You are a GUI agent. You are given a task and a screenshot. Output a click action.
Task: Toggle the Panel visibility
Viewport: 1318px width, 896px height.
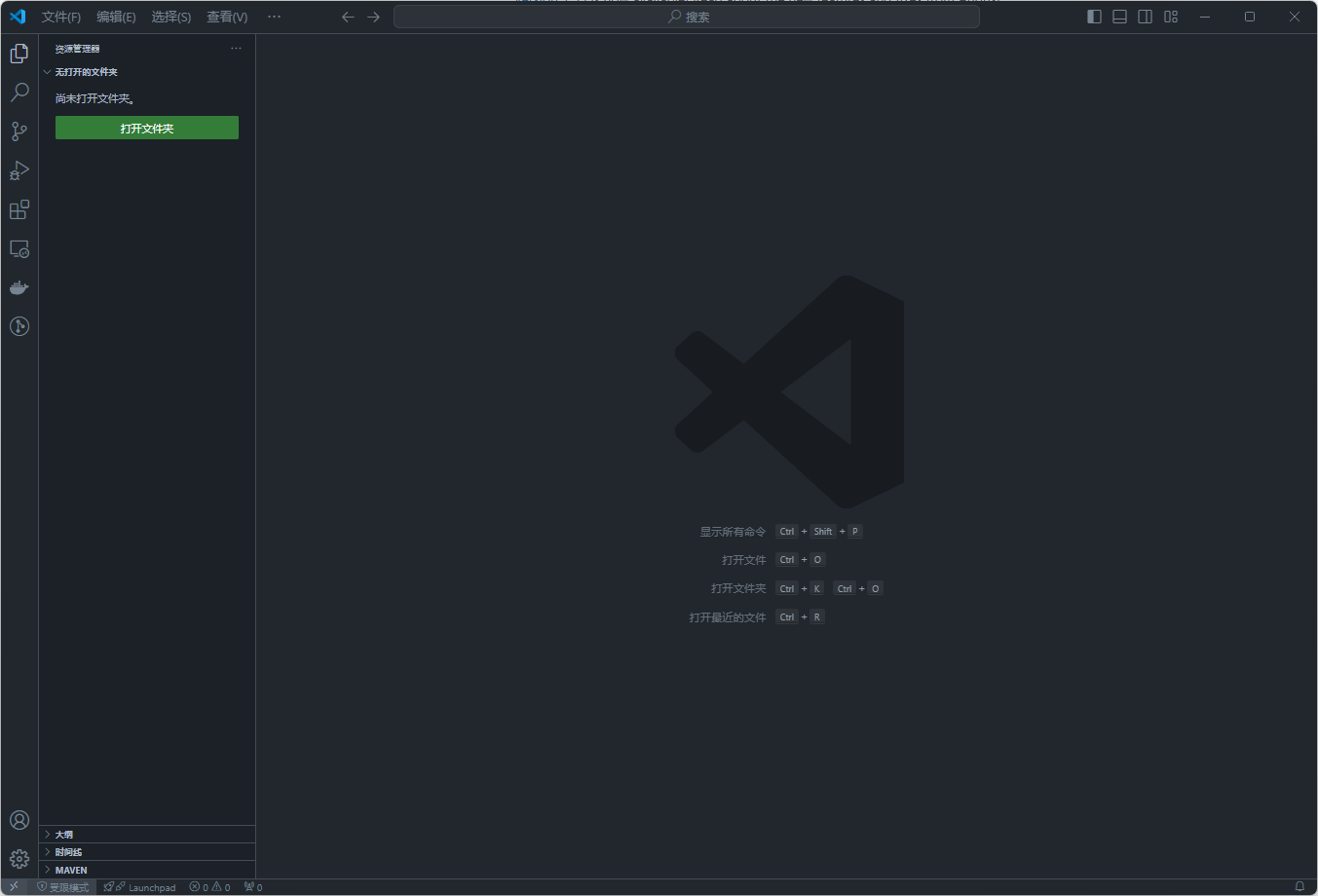(x=1118, y=16)
